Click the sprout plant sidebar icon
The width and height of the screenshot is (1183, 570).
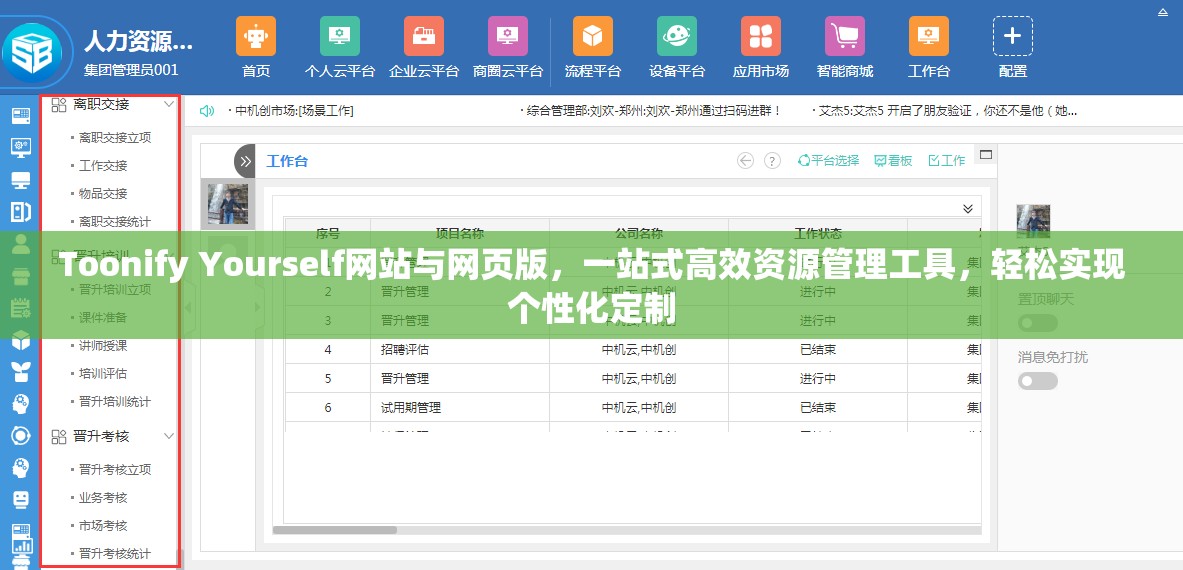click(20, 372)
